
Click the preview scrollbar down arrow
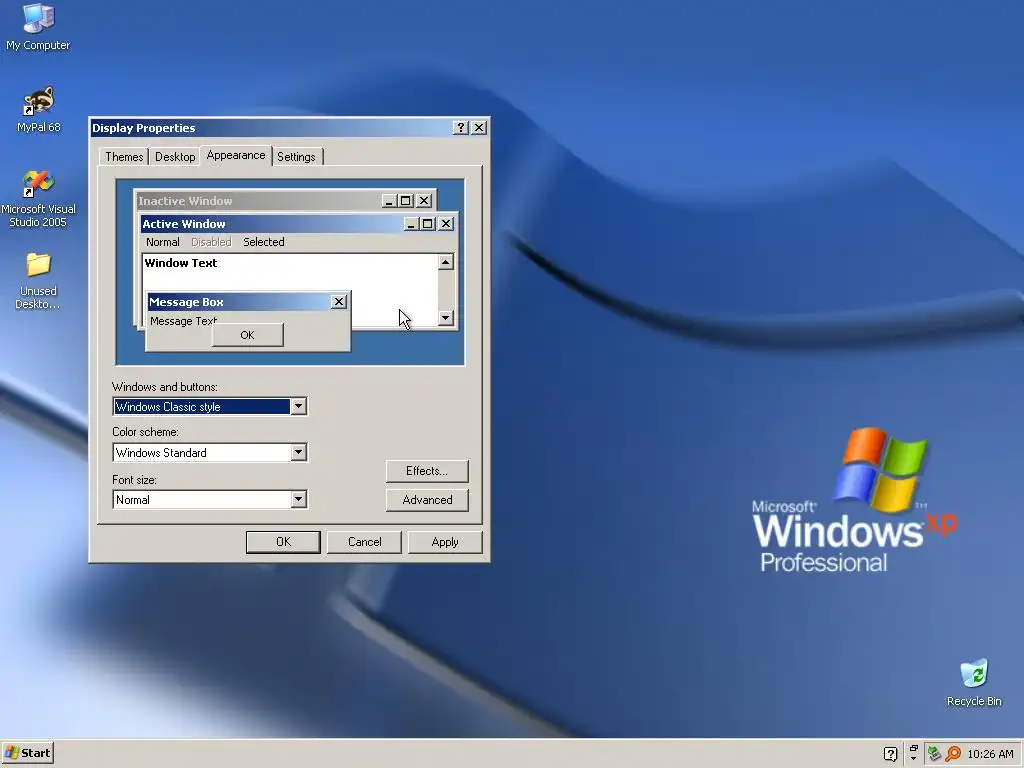[x=445, y=318]
